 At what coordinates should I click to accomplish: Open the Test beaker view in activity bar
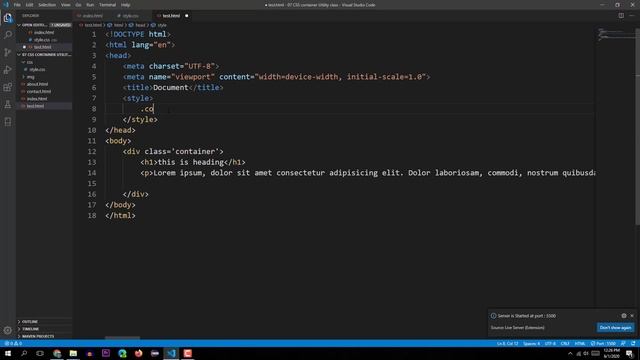pos(8,104)
